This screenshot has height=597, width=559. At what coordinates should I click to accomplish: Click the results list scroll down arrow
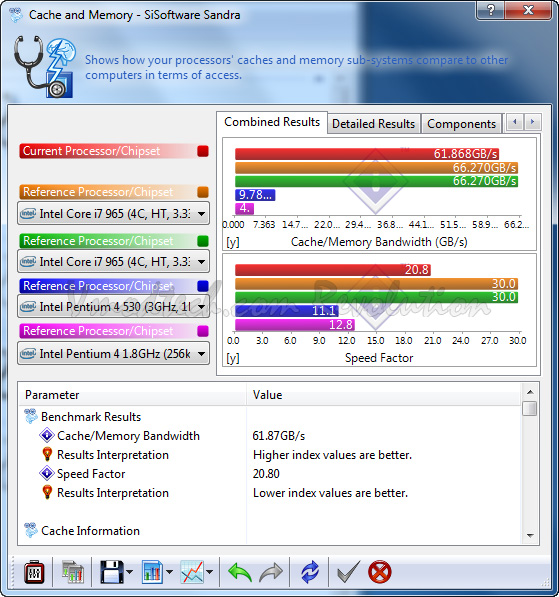(x=530, y=536)
